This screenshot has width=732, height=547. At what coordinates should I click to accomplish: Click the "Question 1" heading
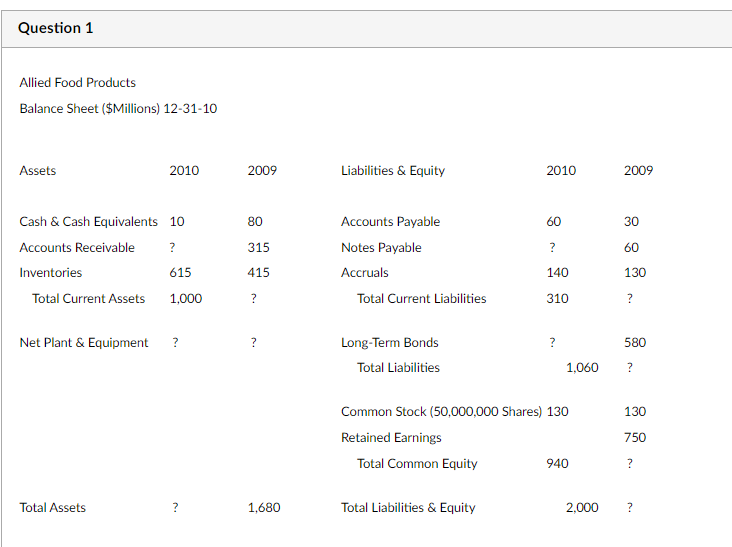[56, 28]
